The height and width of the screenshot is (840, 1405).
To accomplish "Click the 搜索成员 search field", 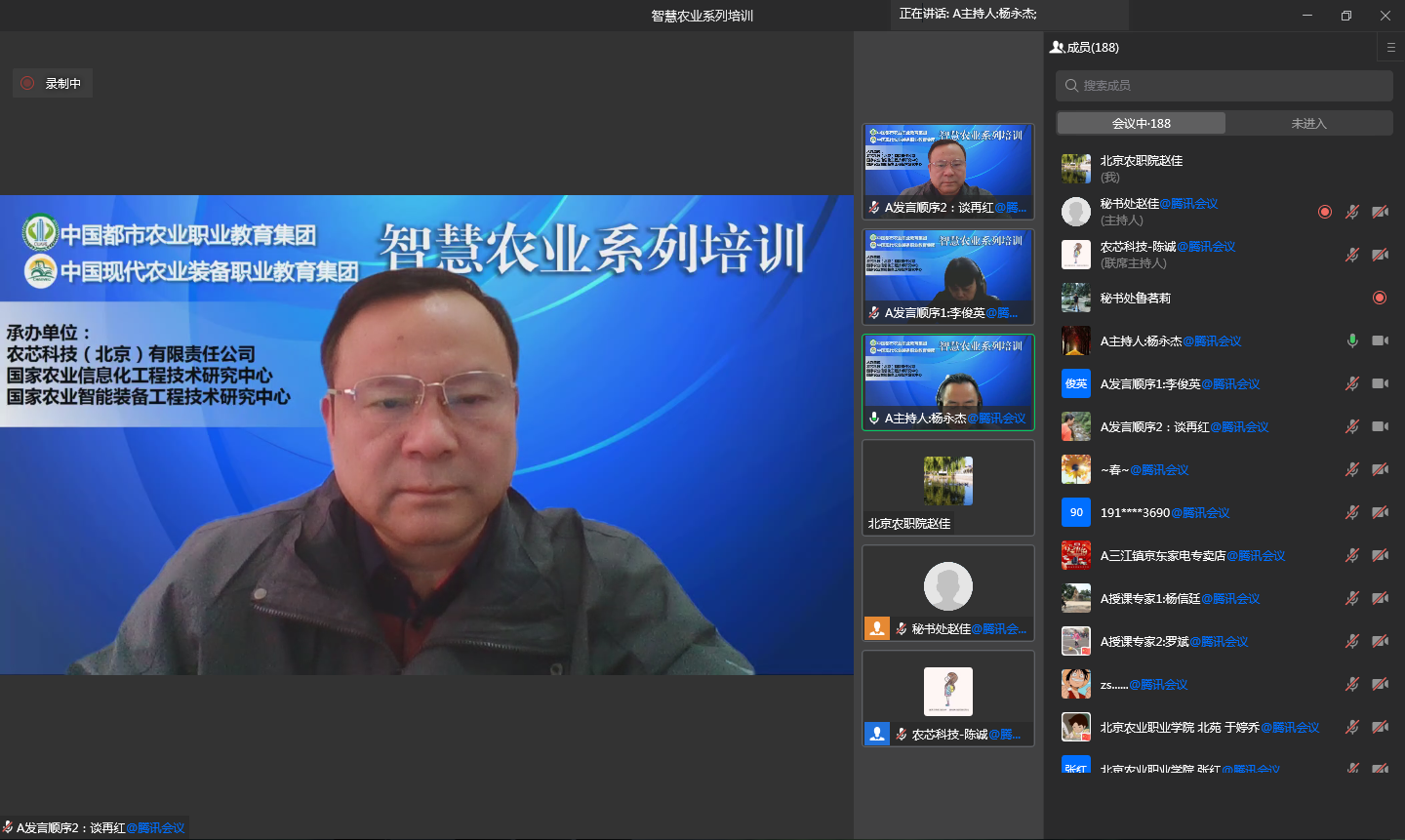I will pos(1224,86).
